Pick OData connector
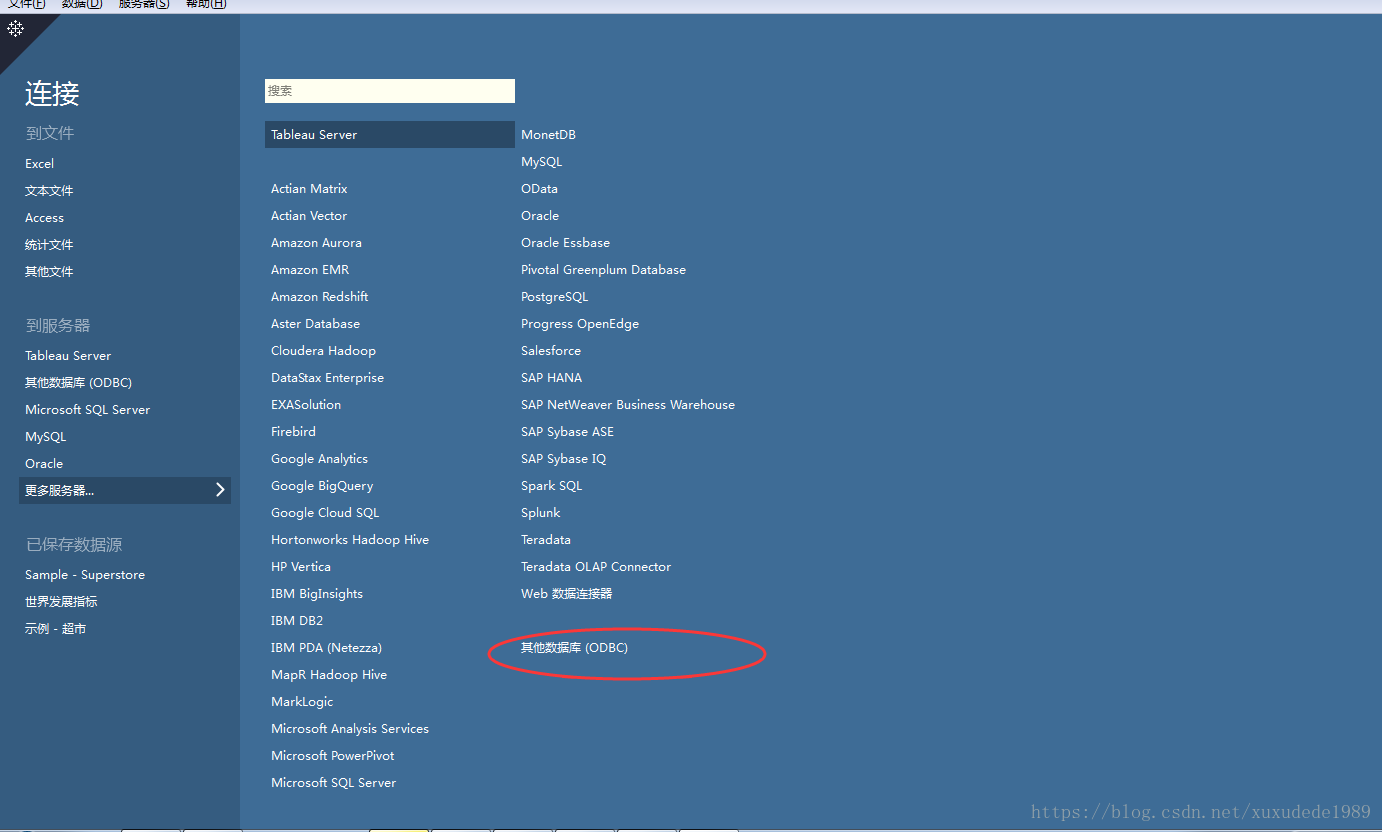Image resolution: width=1382 pixels, height=832 pixels. 539,189
